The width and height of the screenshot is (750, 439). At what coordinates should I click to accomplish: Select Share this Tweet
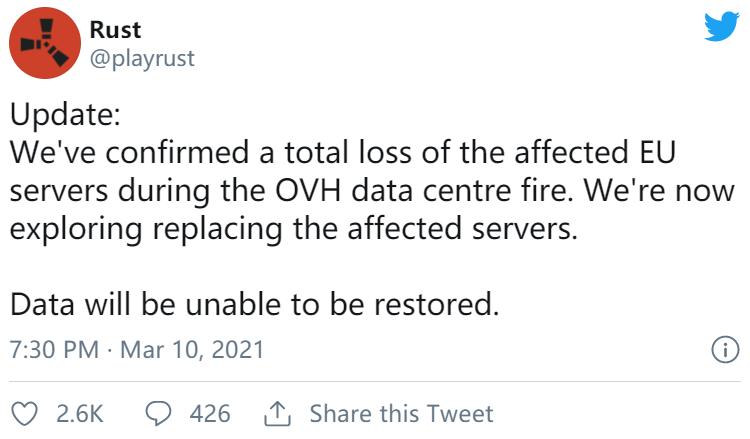pos(401,414)
